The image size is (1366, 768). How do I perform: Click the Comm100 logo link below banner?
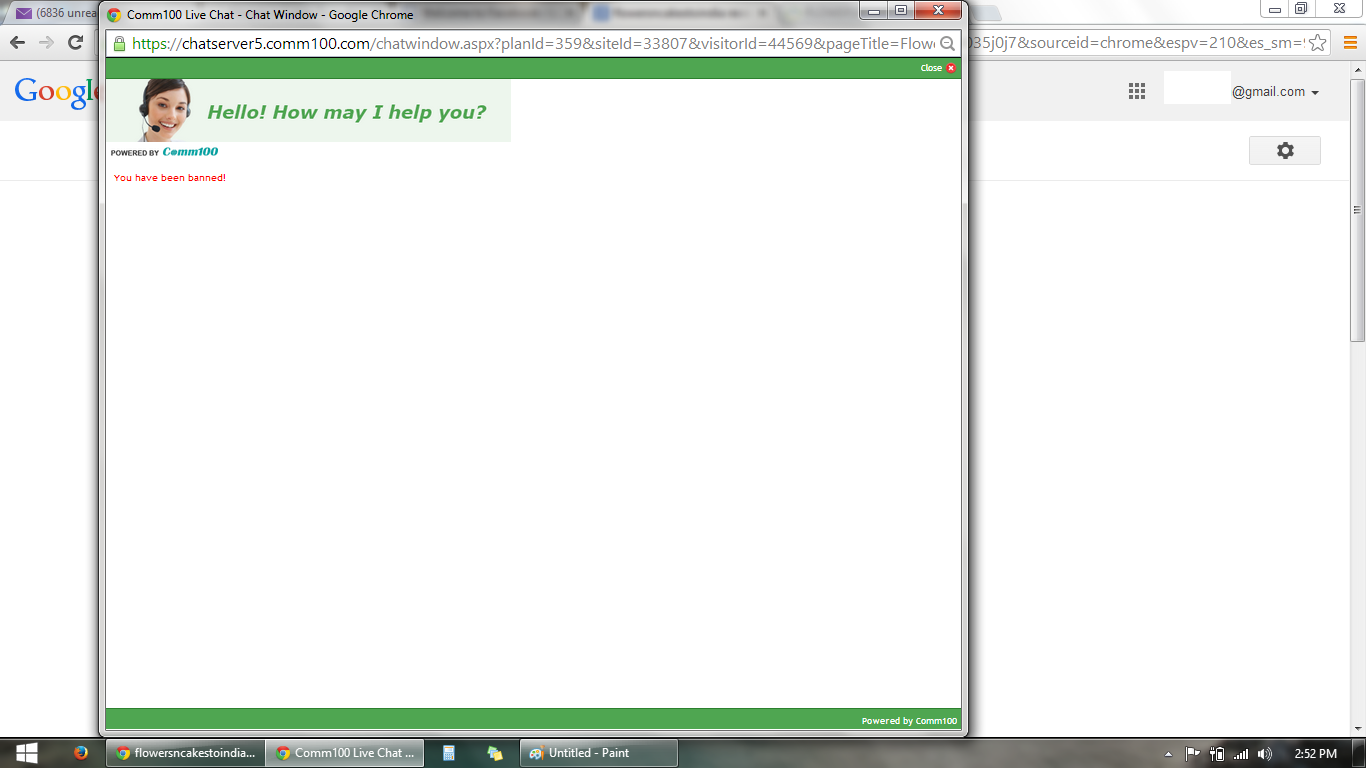[190, 152]
